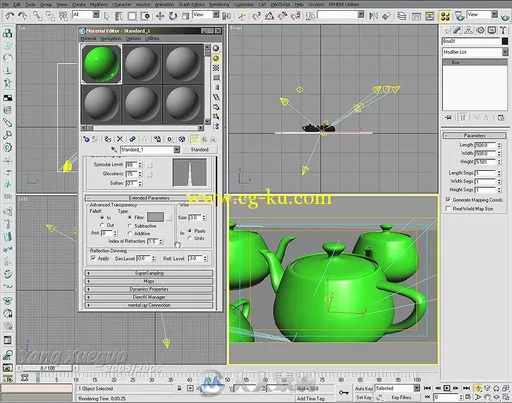
Task: Open the Material Editor toolbar icon
Action: click(445, 16)
